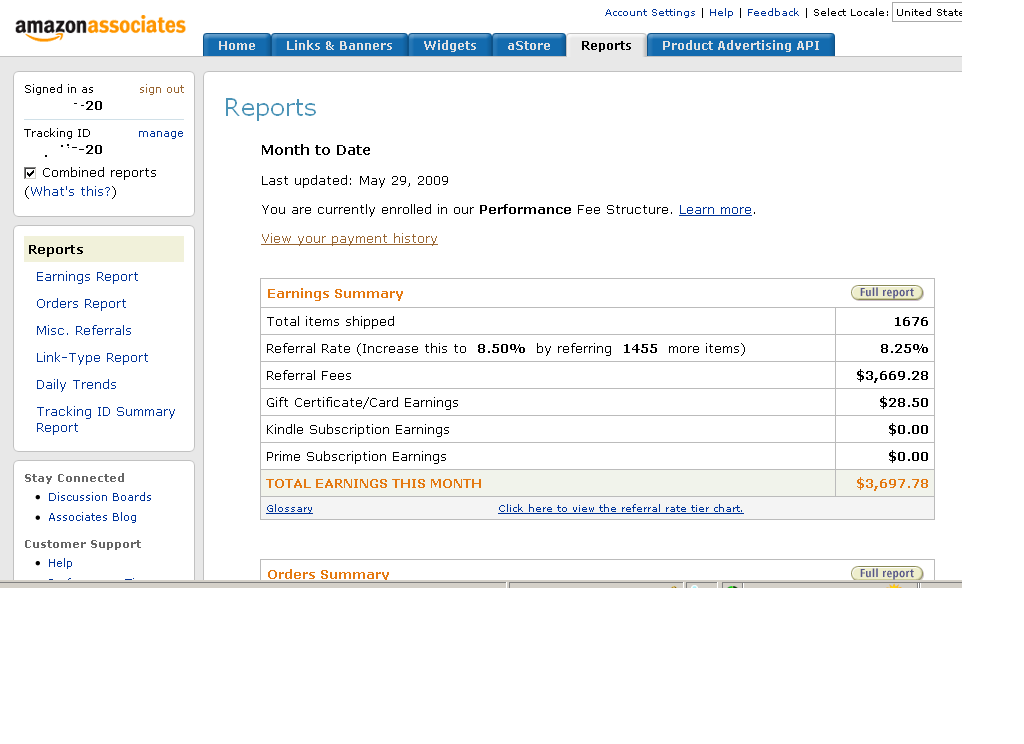Go to the Widgets tab

[x=450, y=46]
